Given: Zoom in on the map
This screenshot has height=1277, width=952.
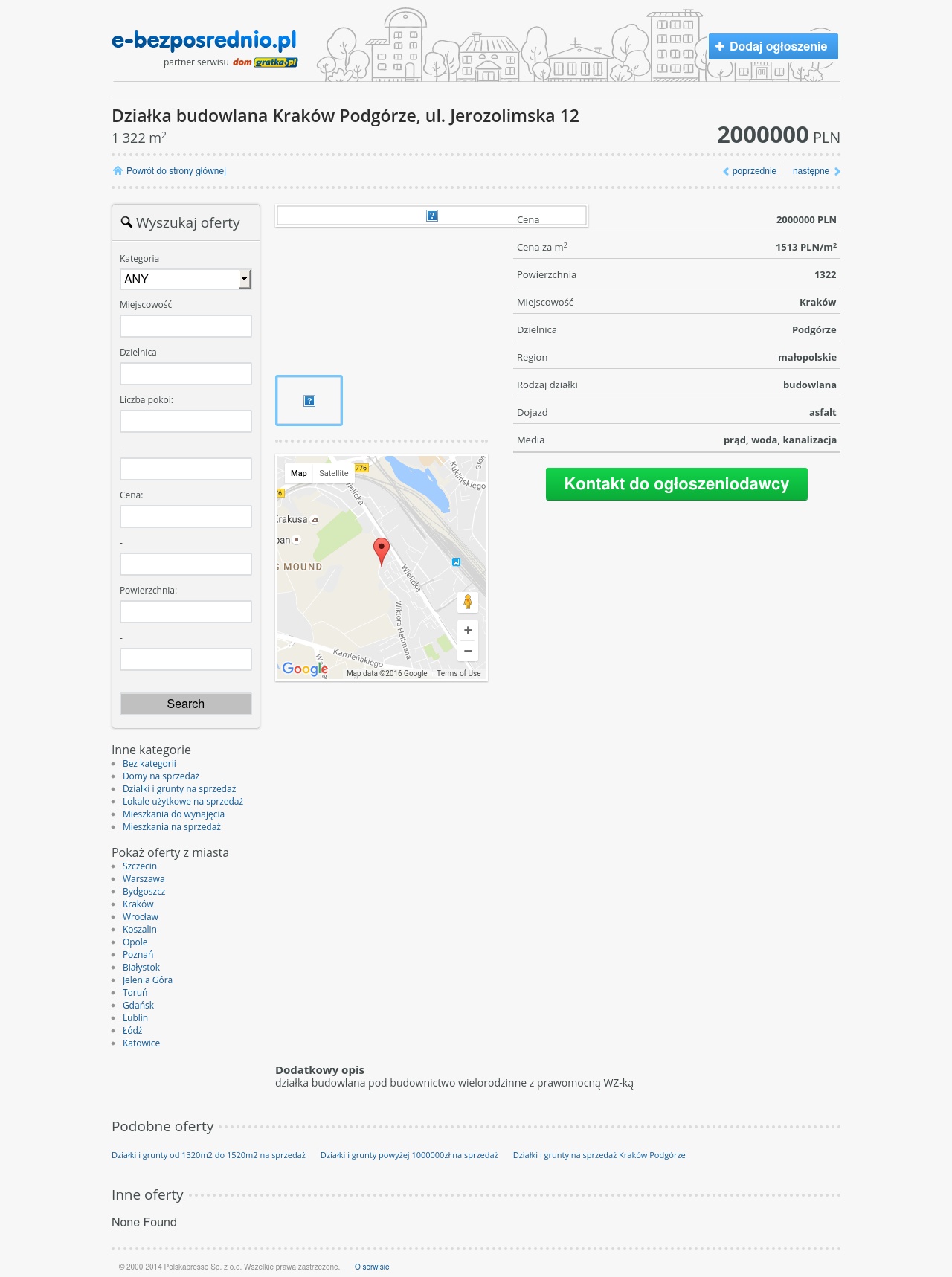Looking at the screenshot, I should pyautogui.click(x=468, y=631).
